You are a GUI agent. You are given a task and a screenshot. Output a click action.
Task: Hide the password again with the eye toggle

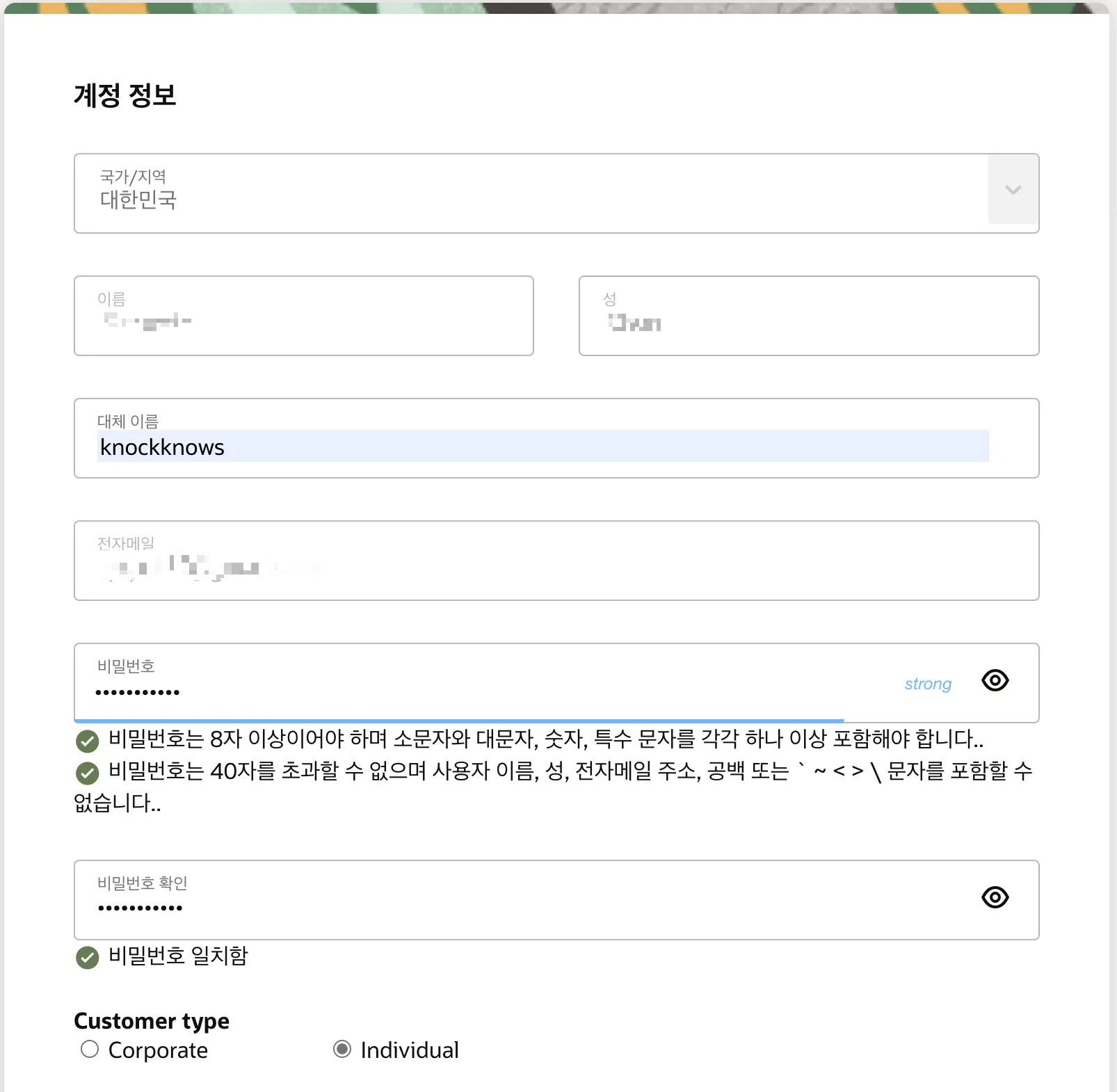click(995, 682)
